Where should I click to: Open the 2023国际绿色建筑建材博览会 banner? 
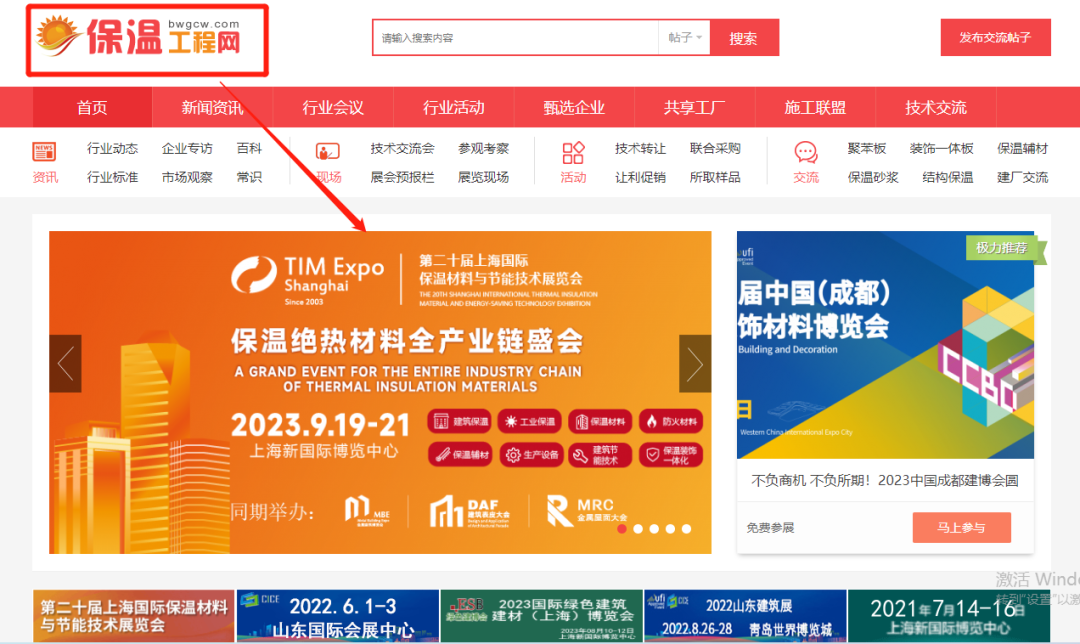[x=541, y=616]
